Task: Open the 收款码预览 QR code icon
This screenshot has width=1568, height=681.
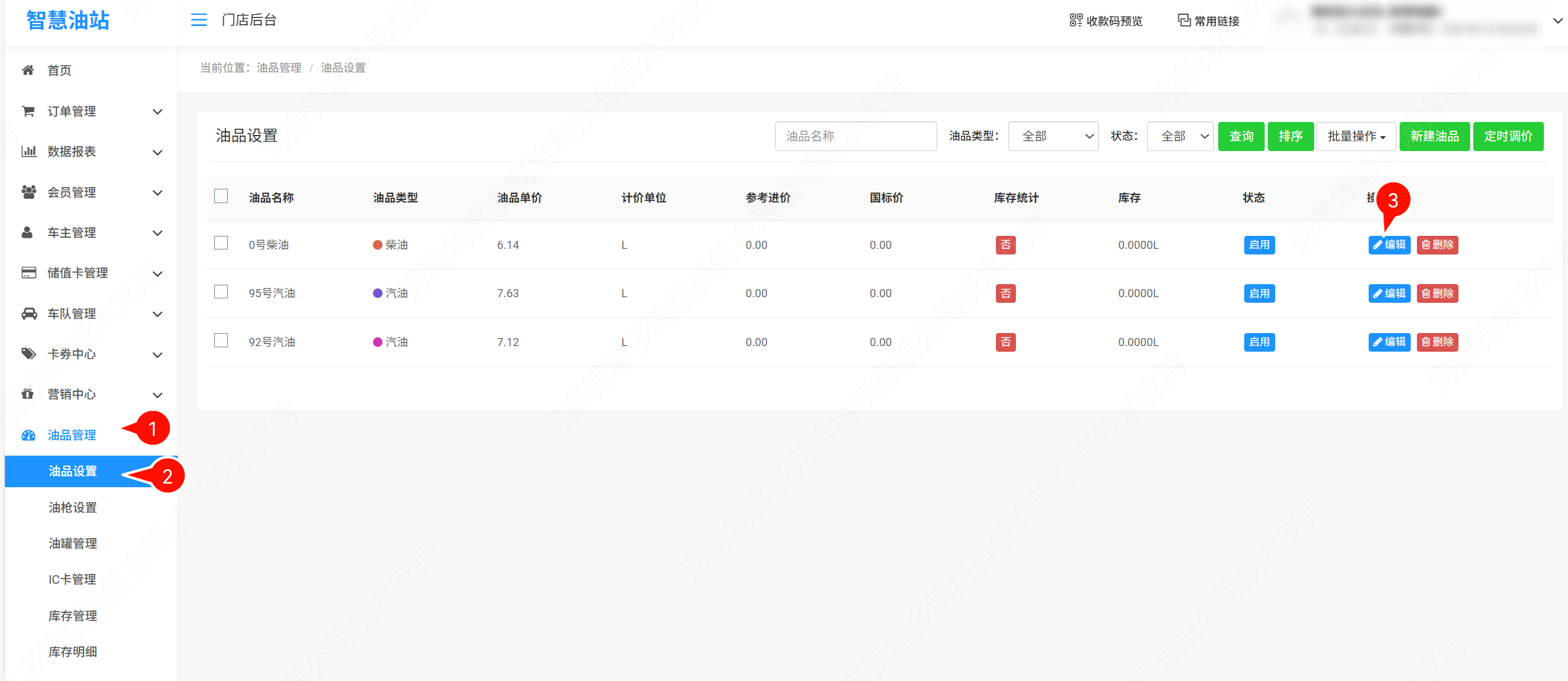Action: tap(1076, 20)
